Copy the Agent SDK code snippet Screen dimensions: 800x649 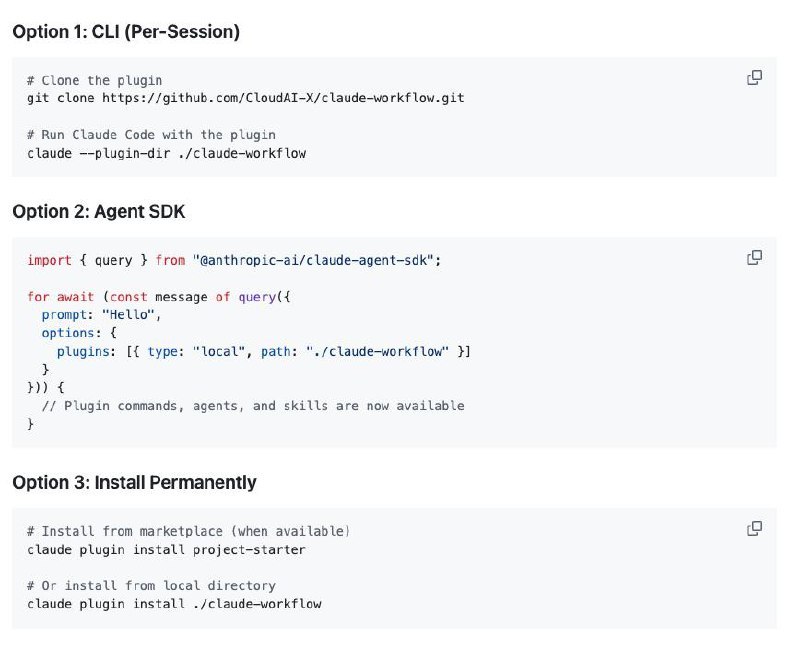[x=754, y=258]
